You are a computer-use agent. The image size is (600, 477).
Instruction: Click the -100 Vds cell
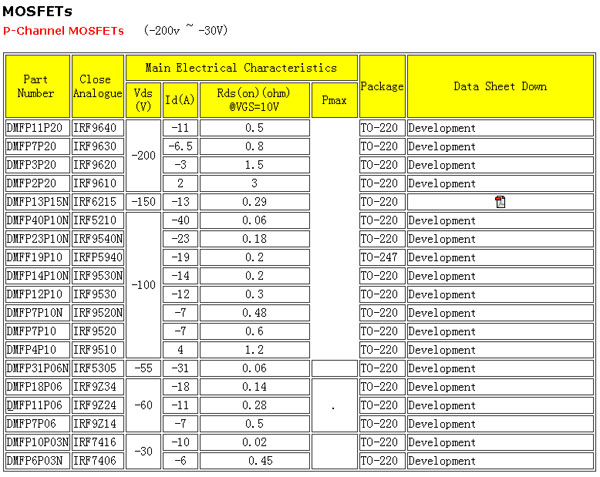pos(143,285)
